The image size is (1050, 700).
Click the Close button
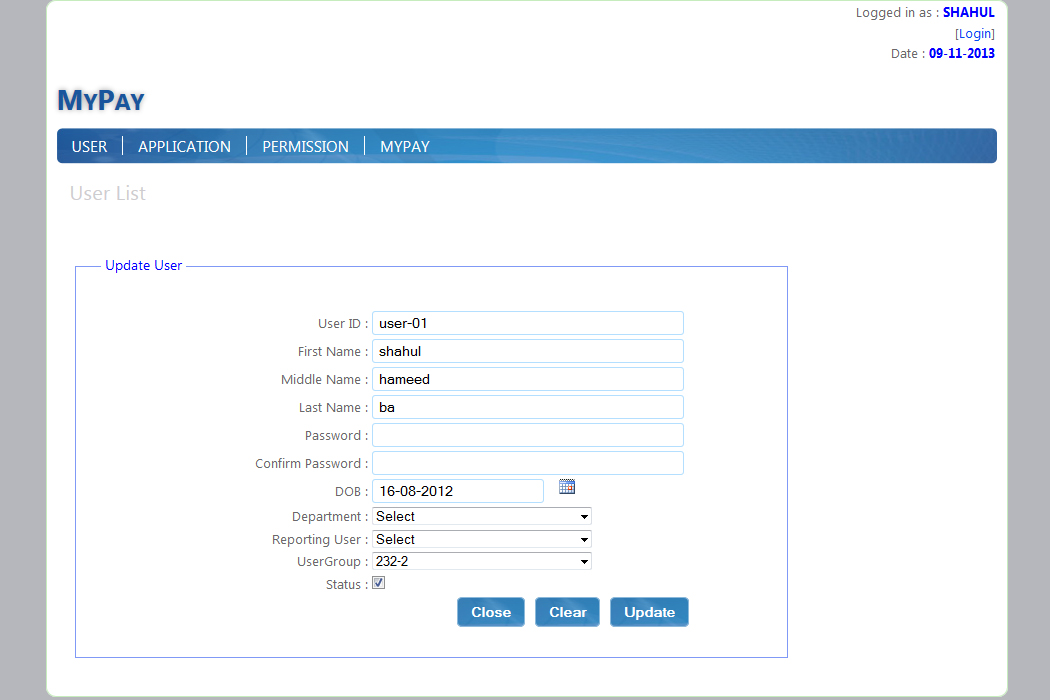coord(491,612)
